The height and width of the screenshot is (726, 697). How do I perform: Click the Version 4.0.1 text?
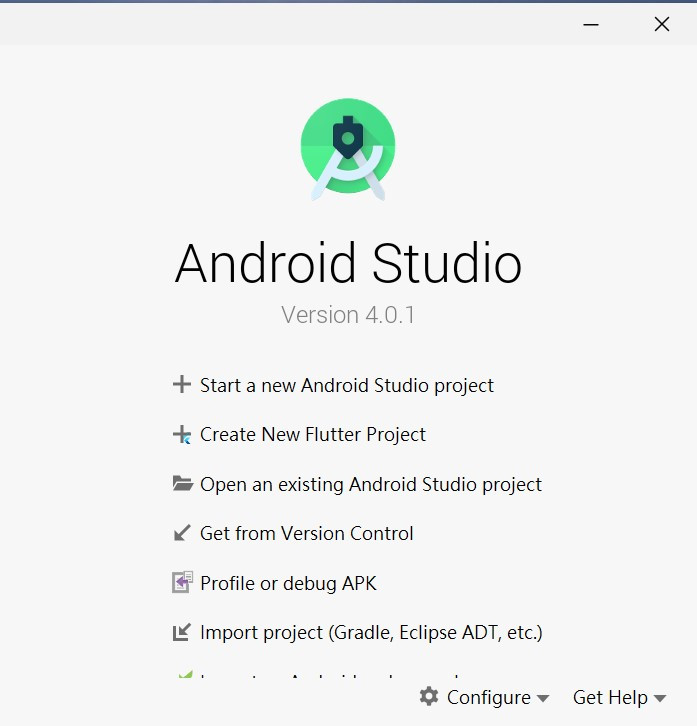[x=348, y=315]
